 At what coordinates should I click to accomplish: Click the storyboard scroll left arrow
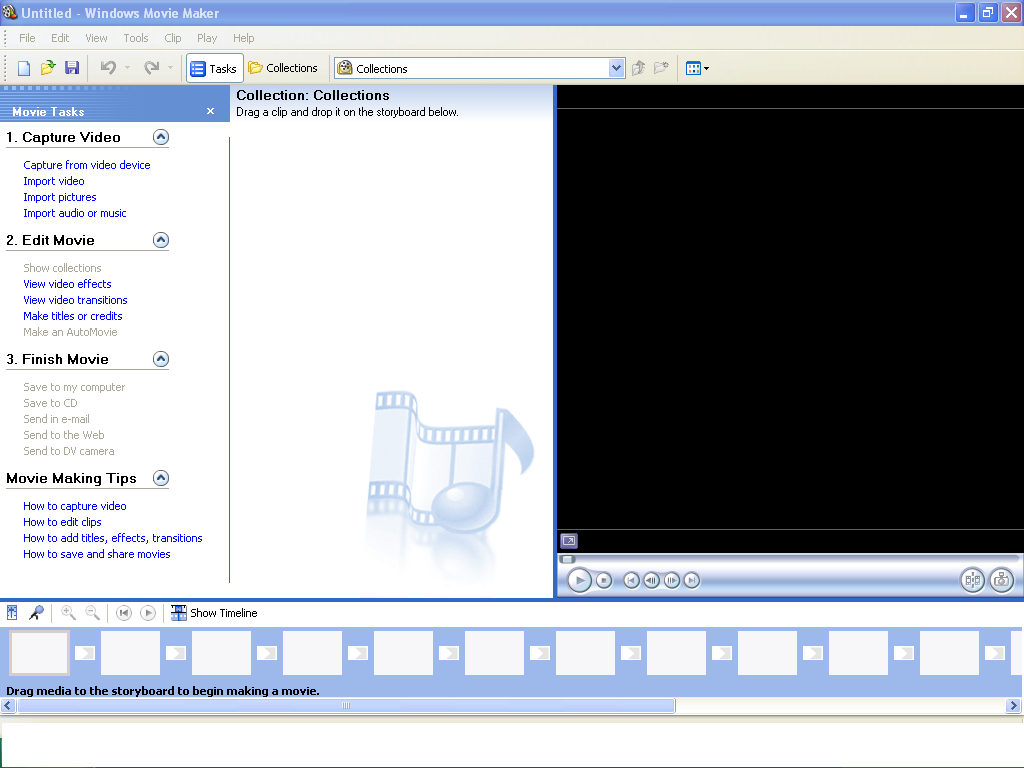(8, 705)
